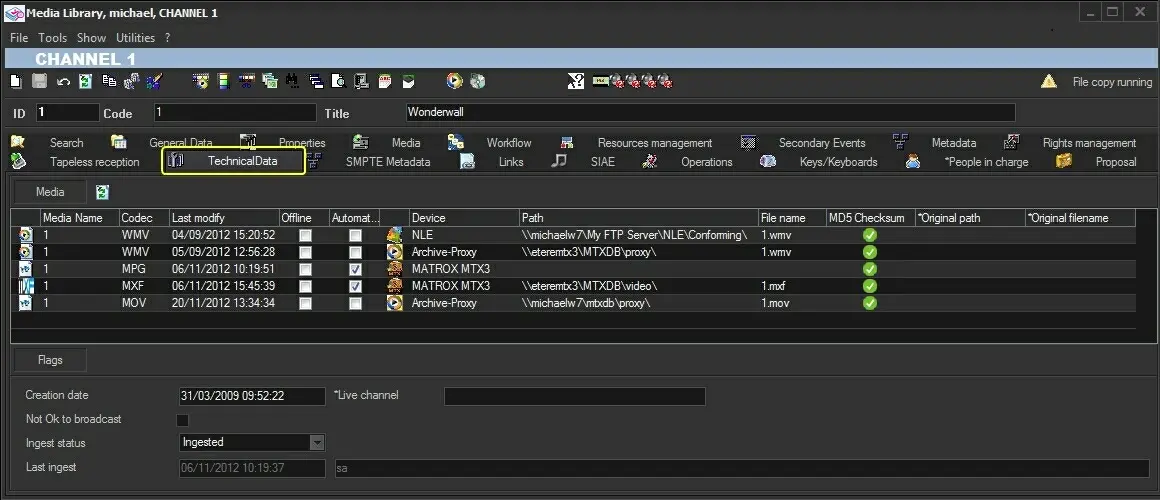
Task: Switch to the SMPTE Metadata tab
Action: [x=387, y=162]
